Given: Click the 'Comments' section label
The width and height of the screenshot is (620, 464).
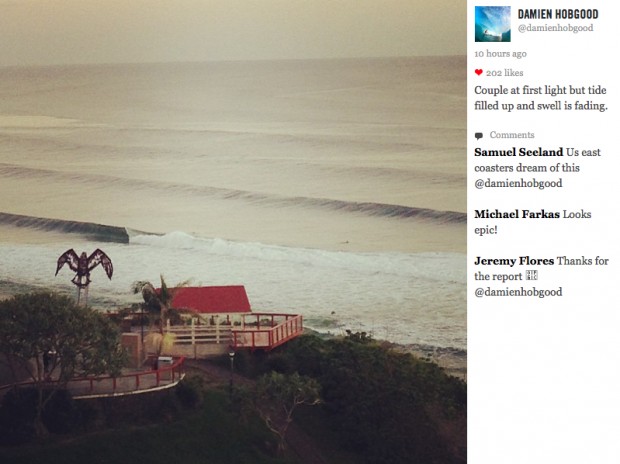Looking at the screenshot, I should (x=512, y=135).
